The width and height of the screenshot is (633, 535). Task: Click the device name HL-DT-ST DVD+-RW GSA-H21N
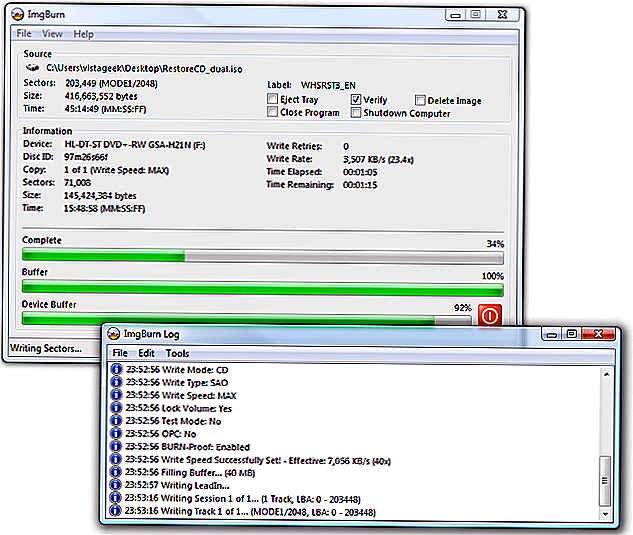coord(135,145)
